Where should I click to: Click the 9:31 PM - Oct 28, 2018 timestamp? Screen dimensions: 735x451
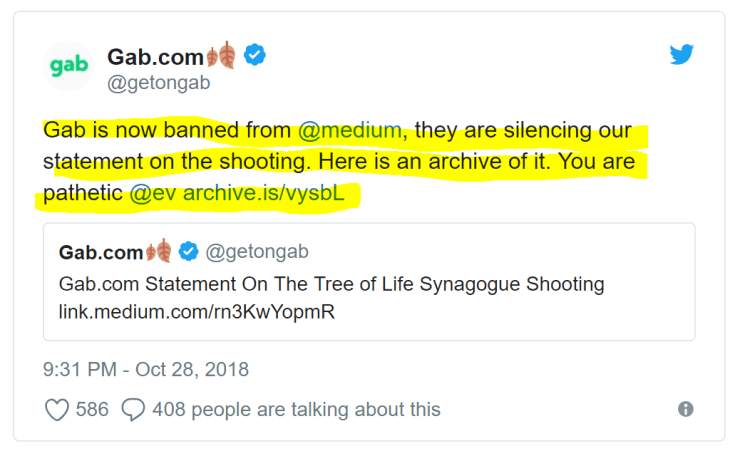[146, 369]
